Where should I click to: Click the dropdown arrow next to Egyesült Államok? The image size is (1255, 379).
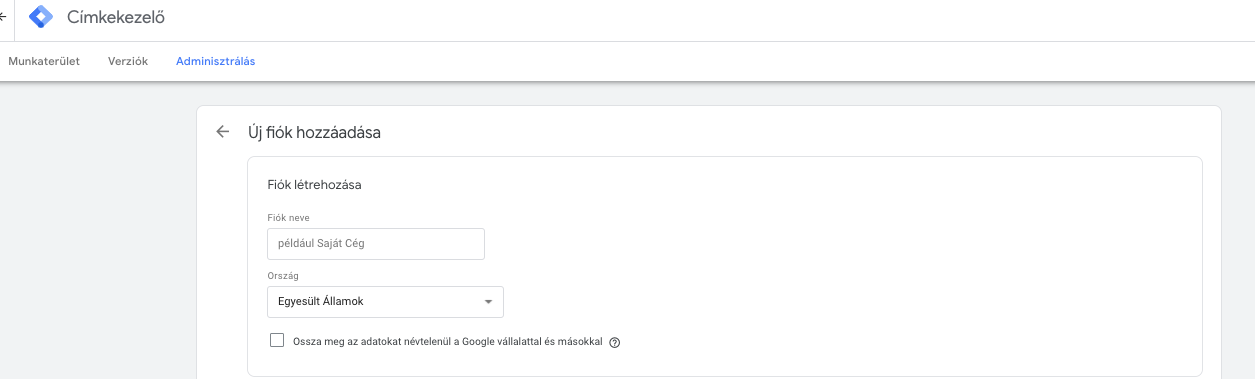pyautogui.click(x=488, y=302)
